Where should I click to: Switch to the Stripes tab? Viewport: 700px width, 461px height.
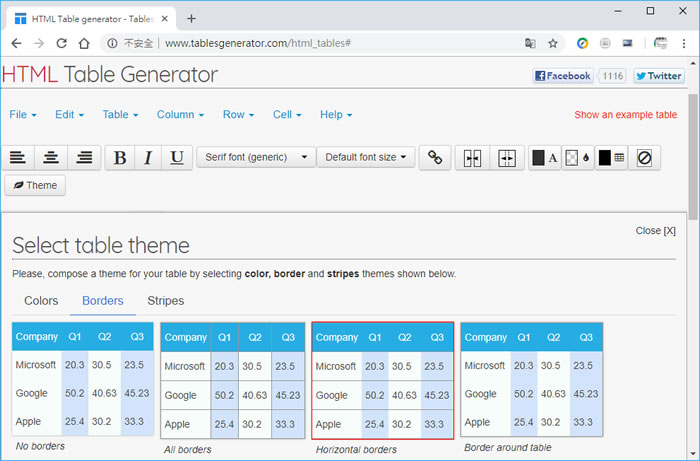(166, 301)
